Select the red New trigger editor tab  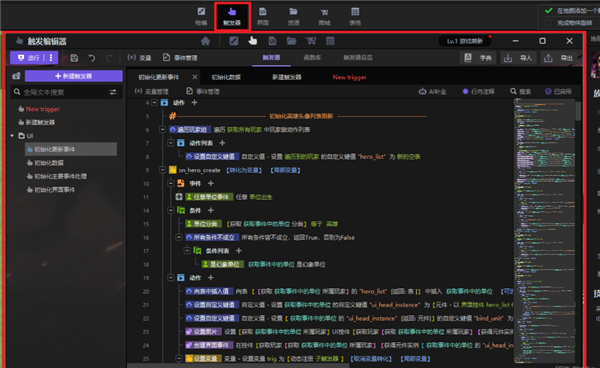click(349, 77)
